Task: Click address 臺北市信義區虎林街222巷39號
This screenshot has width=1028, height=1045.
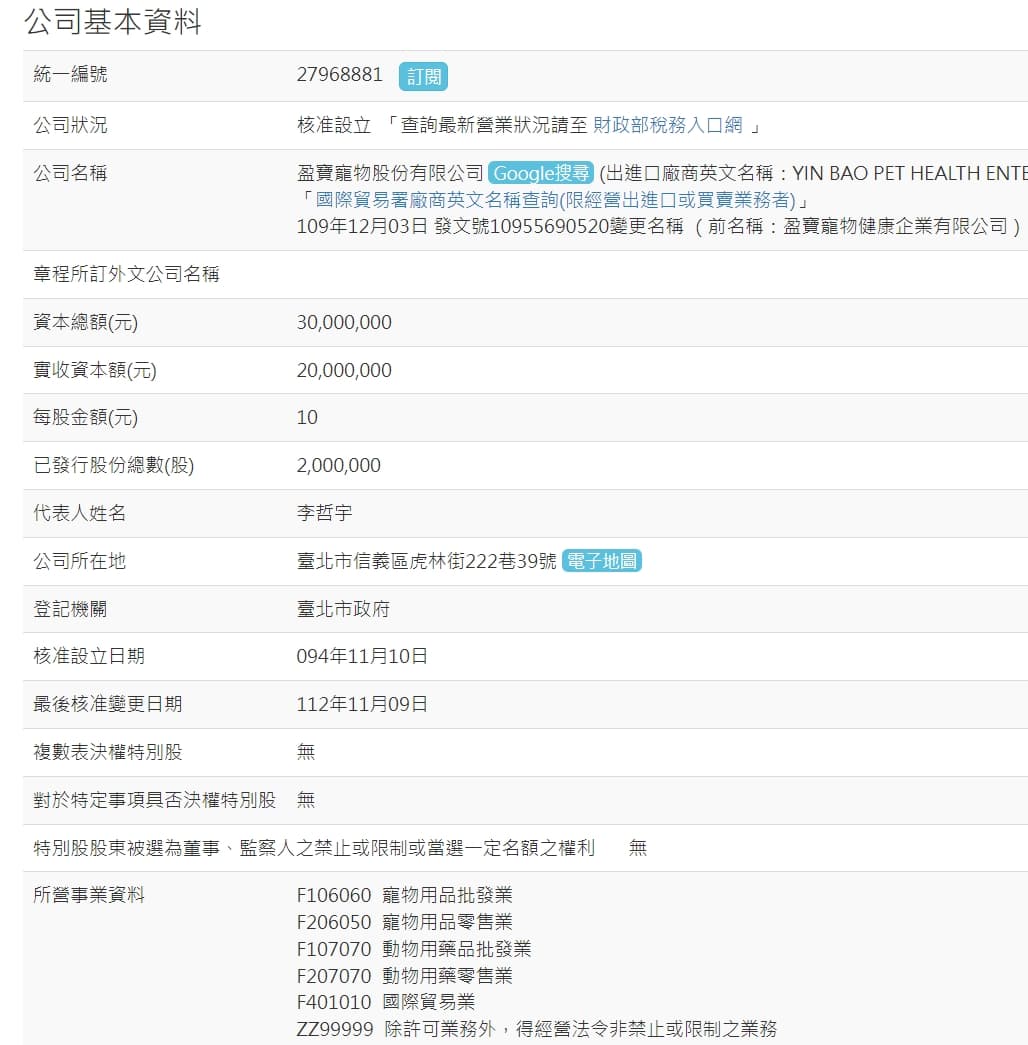Action: 427,561
